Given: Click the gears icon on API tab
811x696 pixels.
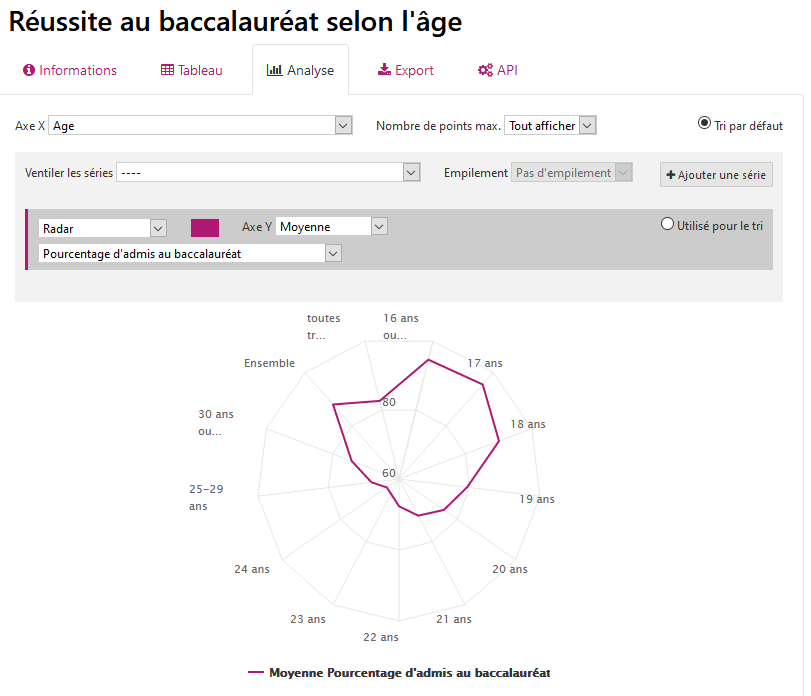Looking at the screenshot, I should tap(485, 71).
